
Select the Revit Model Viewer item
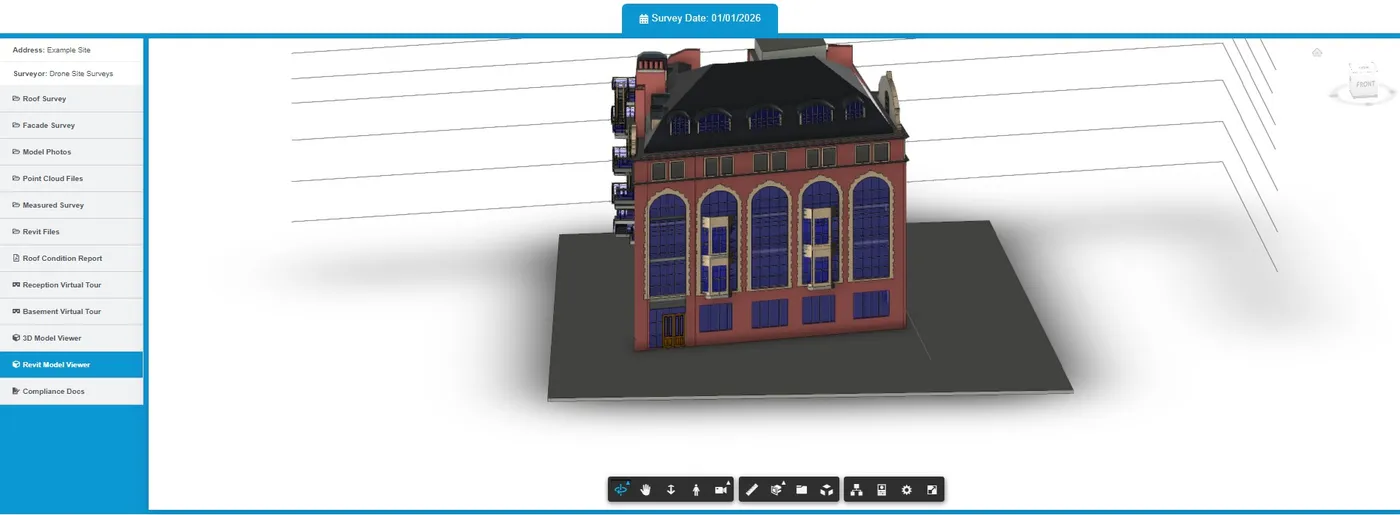pos(71,365)
